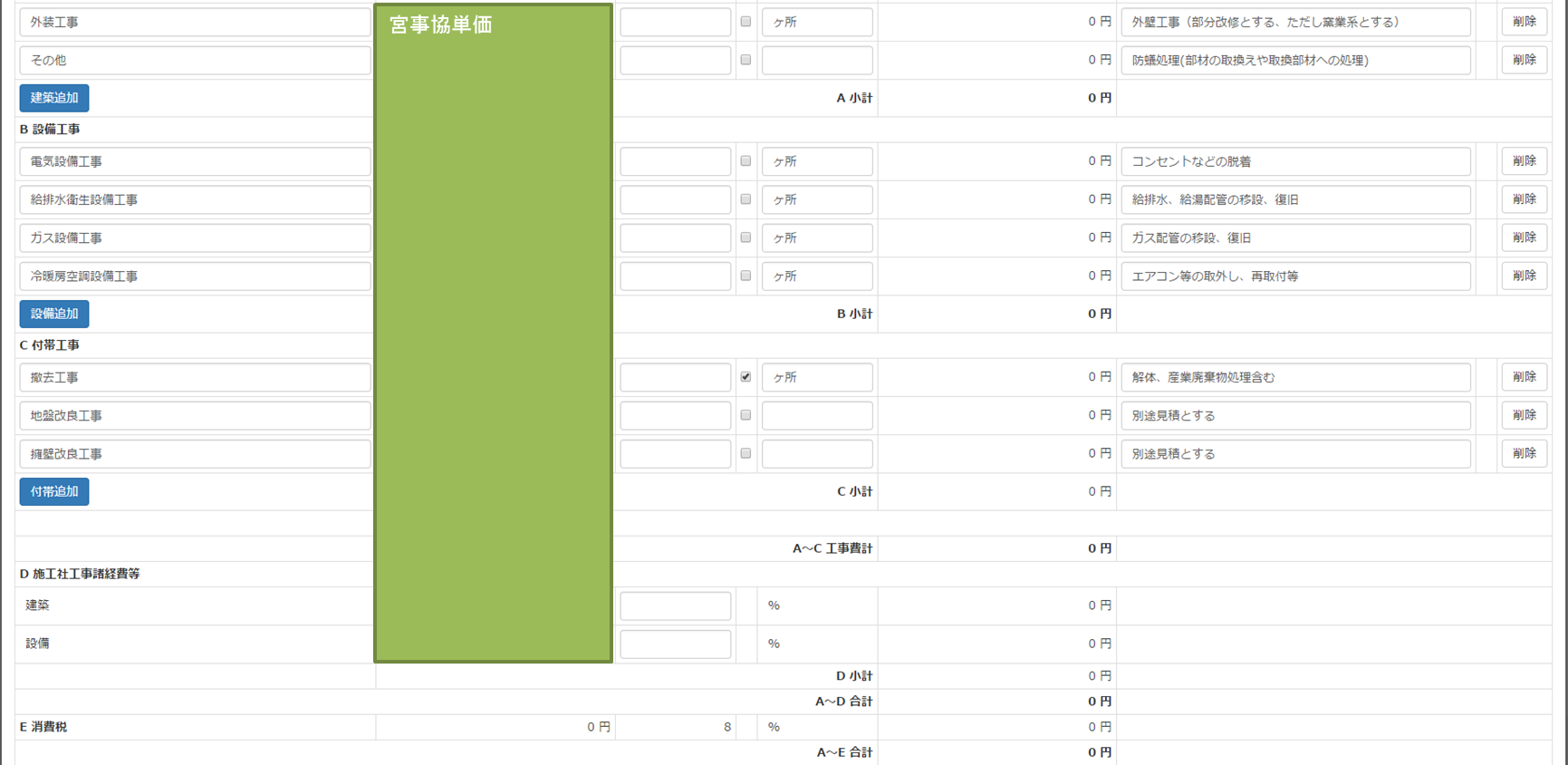The width and height of the screenshot is (1568, 765).
Task: Edit the 擁壁改良工事 name field
Action: [195, 453]
